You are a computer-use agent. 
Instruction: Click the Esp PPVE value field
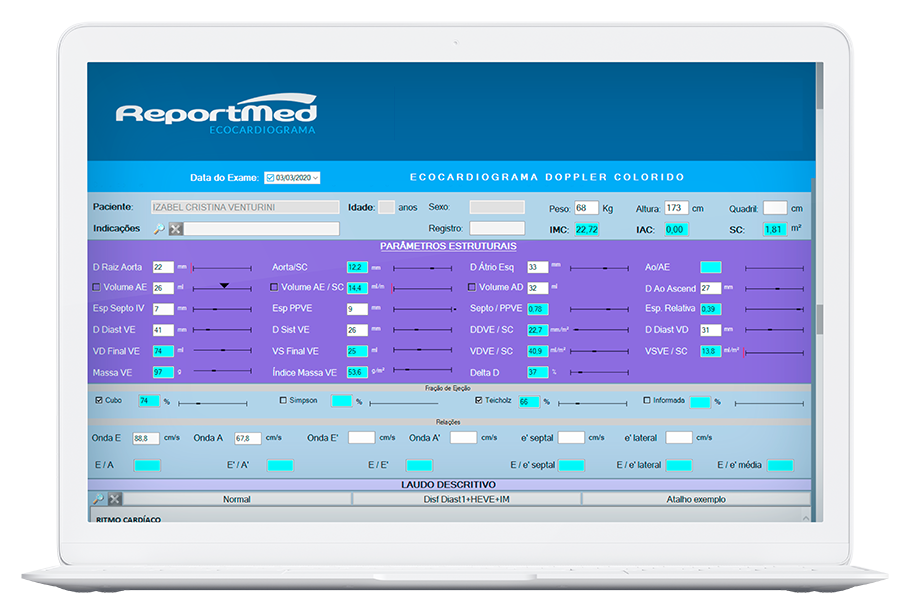tap(357, 309)
